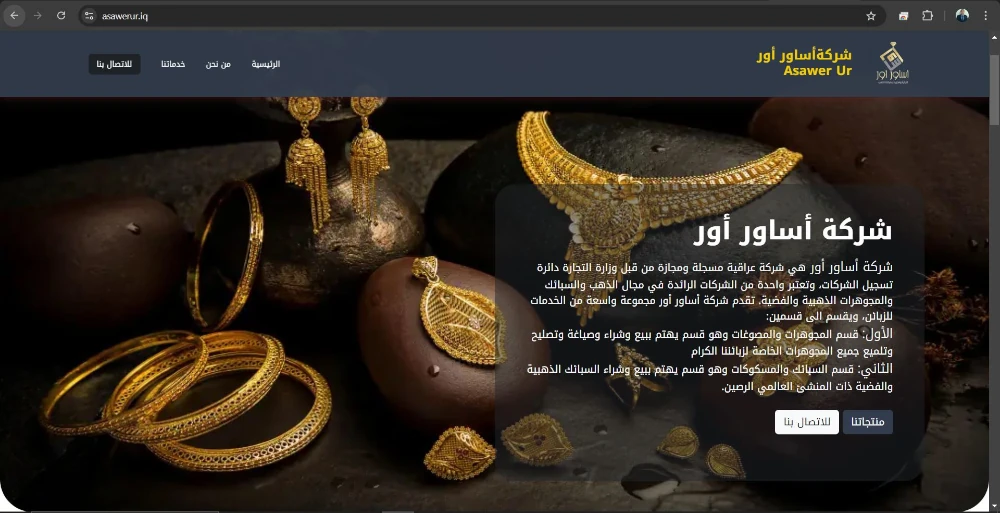
Task: Go to the خدماتنا navigation item
Action: tap(173, 64)
